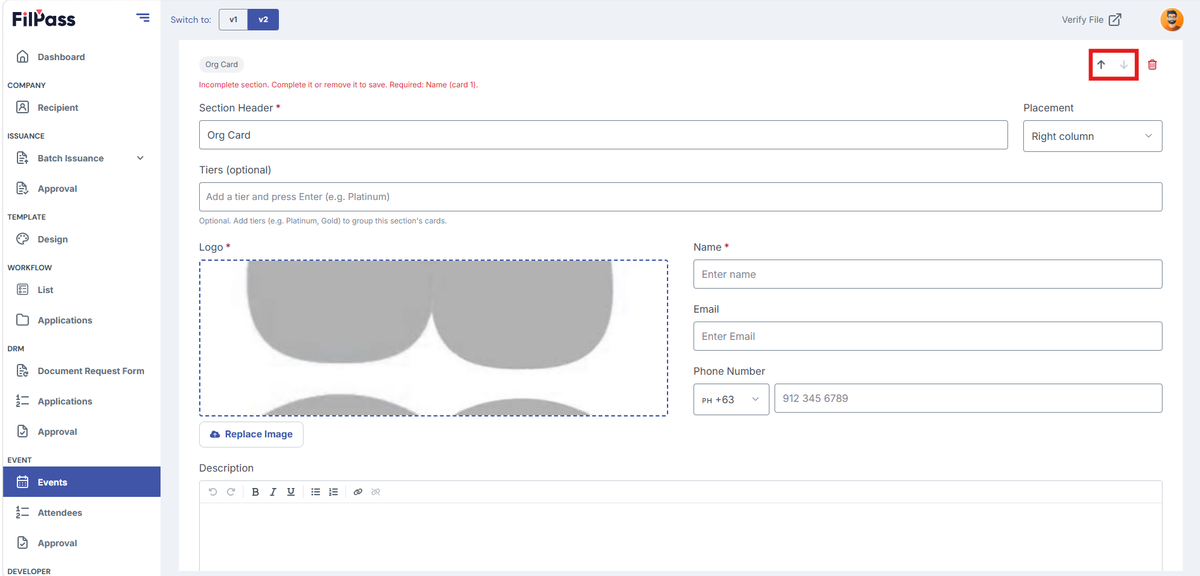The image size is (1200, 576).
Task: Insert a bulleted list in the description
Action: click(x=315, y=492)
